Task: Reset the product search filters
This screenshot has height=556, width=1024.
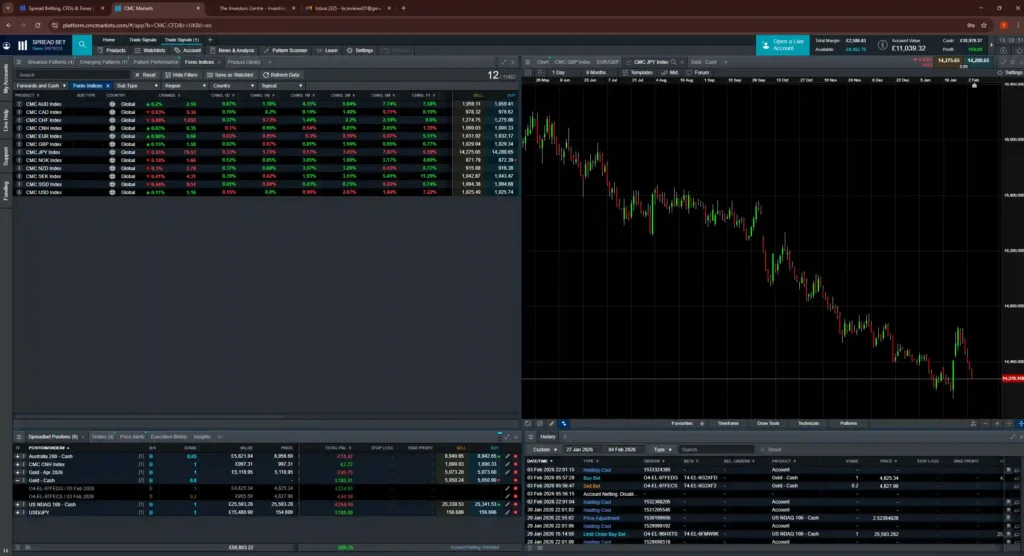Action: (146, 74)
